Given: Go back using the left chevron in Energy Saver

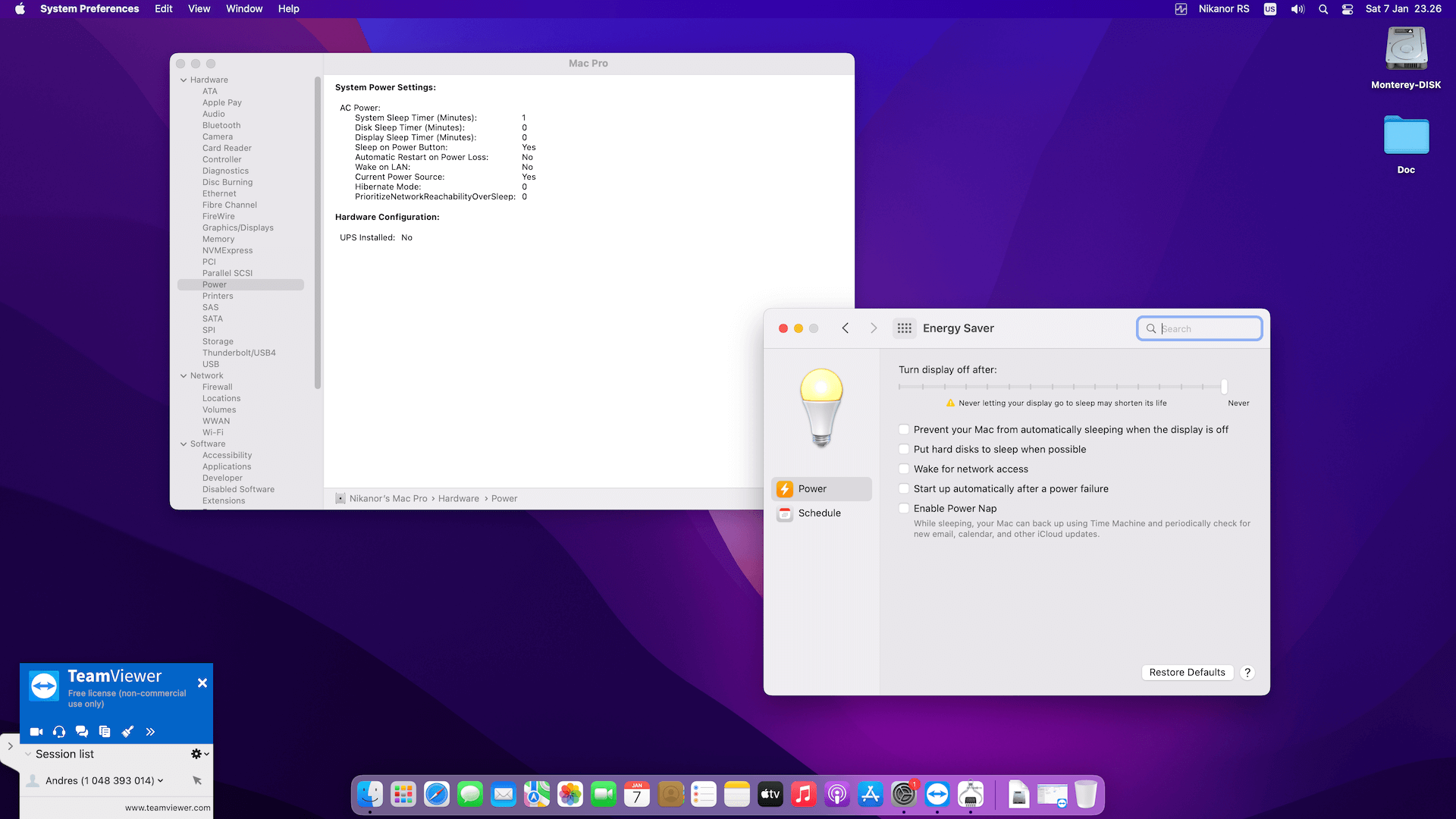Looking at the screenshot, I should pos(846,328).
